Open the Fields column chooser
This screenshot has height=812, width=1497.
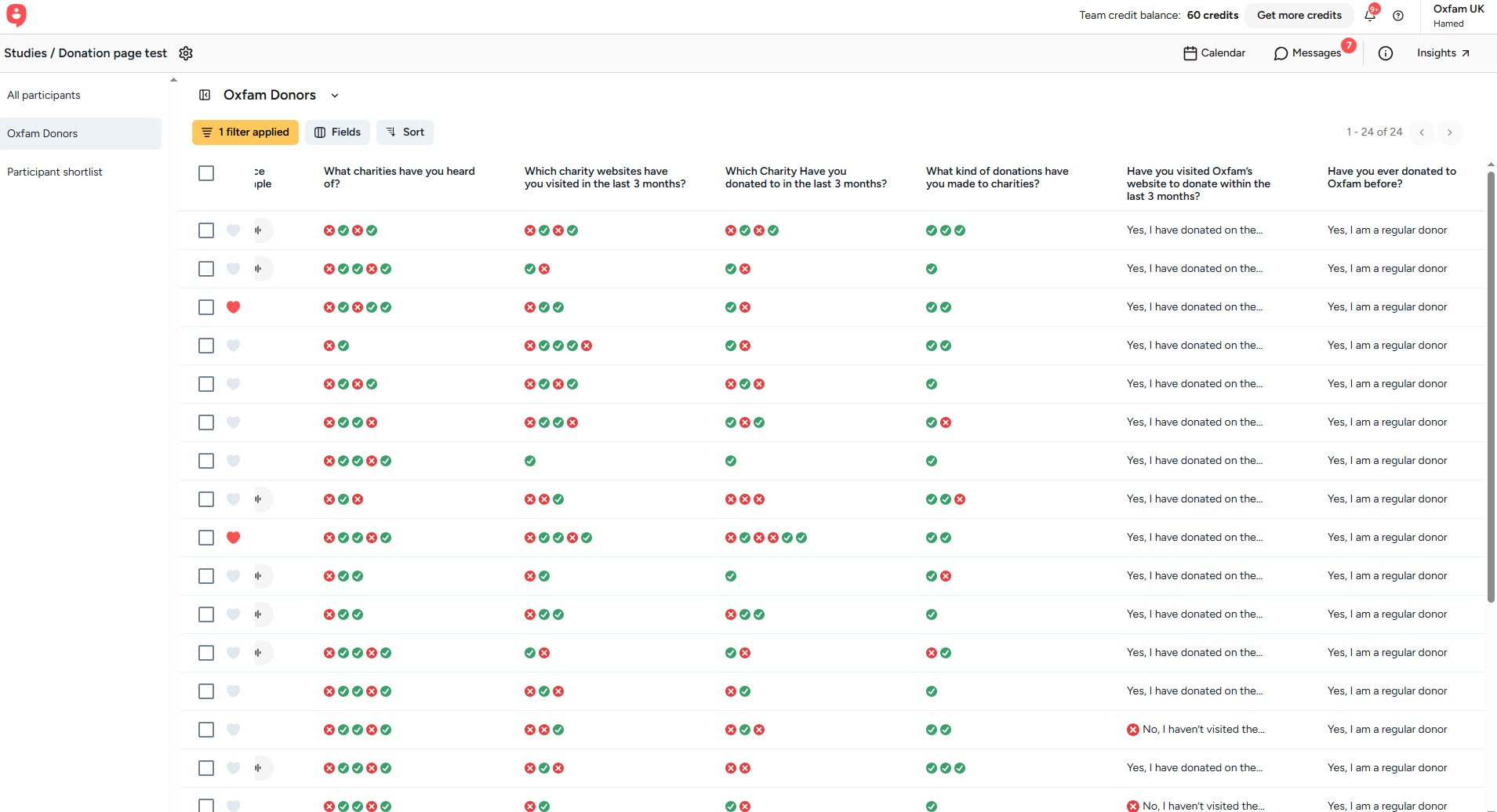(x=338, y=132)
